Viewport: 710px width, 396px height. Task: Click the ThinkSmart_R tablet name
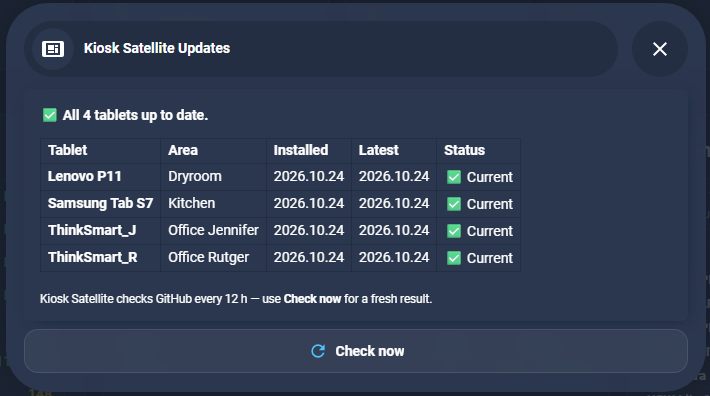pyautogui.click(x=93, y=257)
